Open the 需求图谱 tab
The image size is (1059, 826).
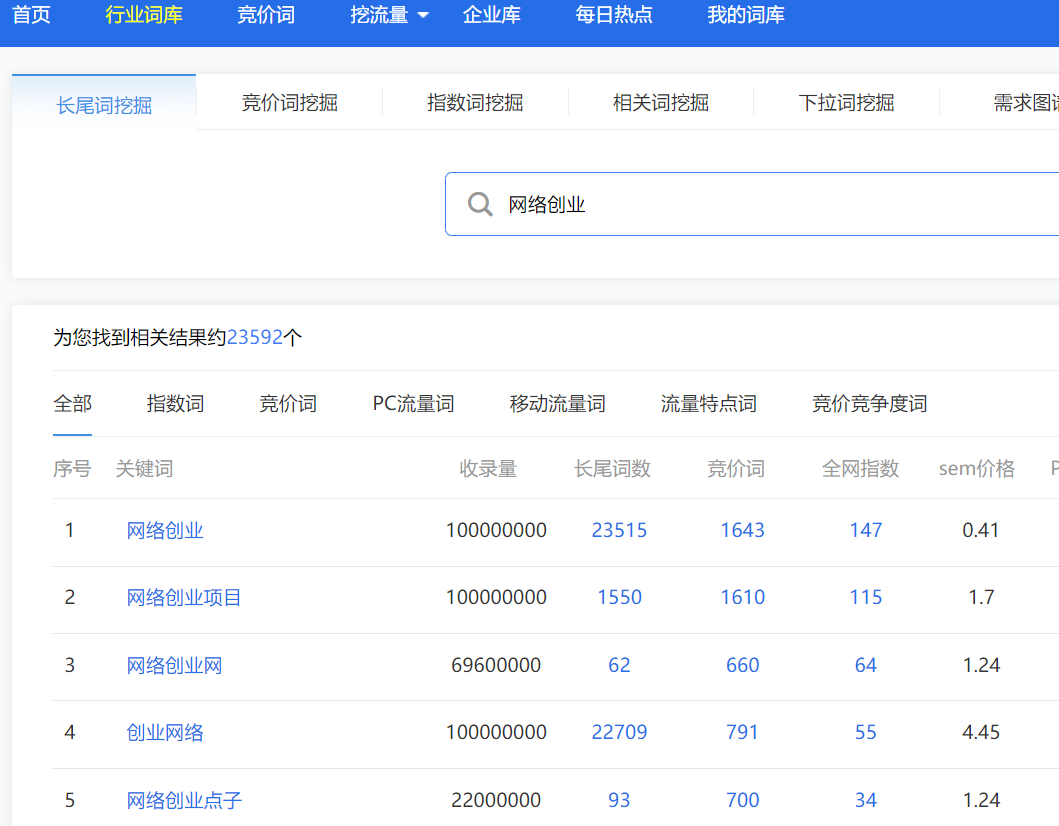coord(1020,102)
